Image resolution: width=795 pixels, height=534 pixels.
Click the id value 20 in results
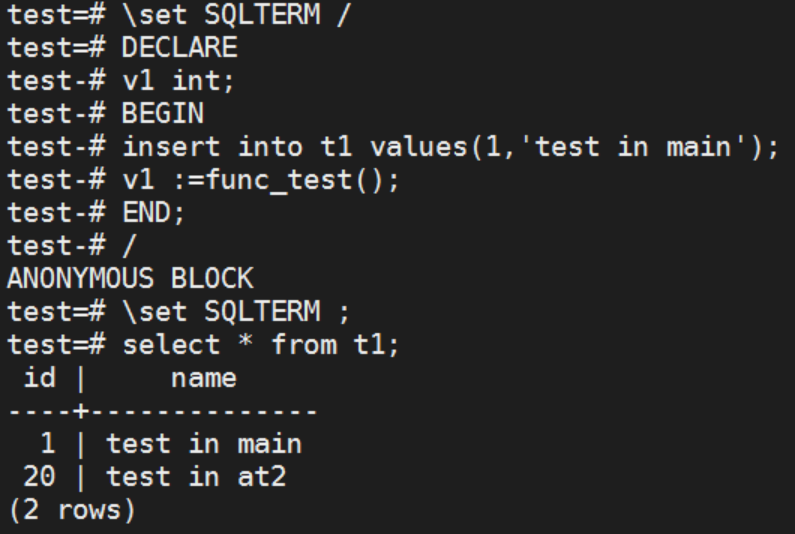(x=39, y=476)
